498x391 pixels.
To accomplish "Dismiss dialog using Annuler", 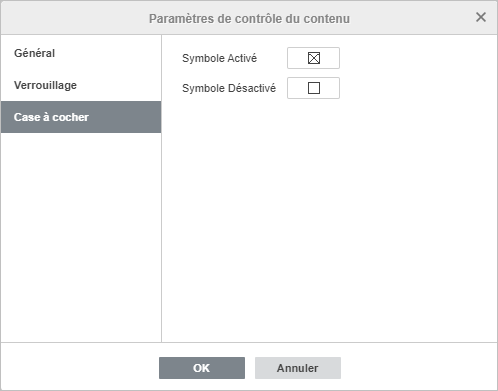I will point(298,368).
